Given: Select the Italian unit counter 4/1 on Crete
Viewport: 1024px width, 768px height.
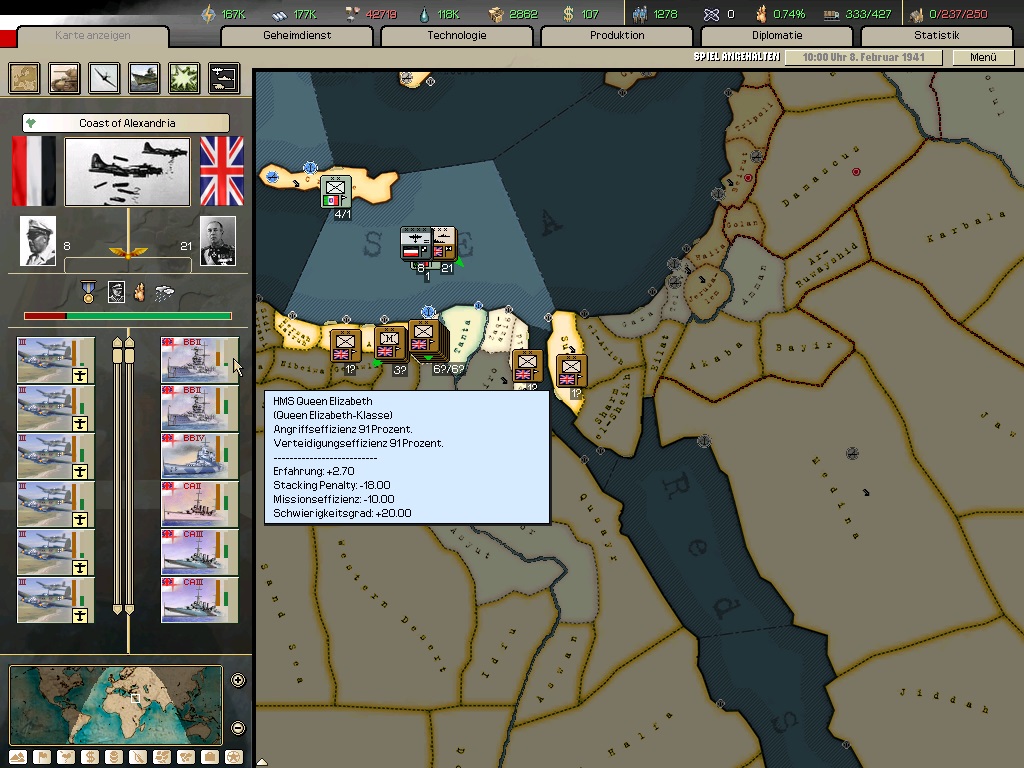Looking at the screenshot, I should tap(336, 193).
